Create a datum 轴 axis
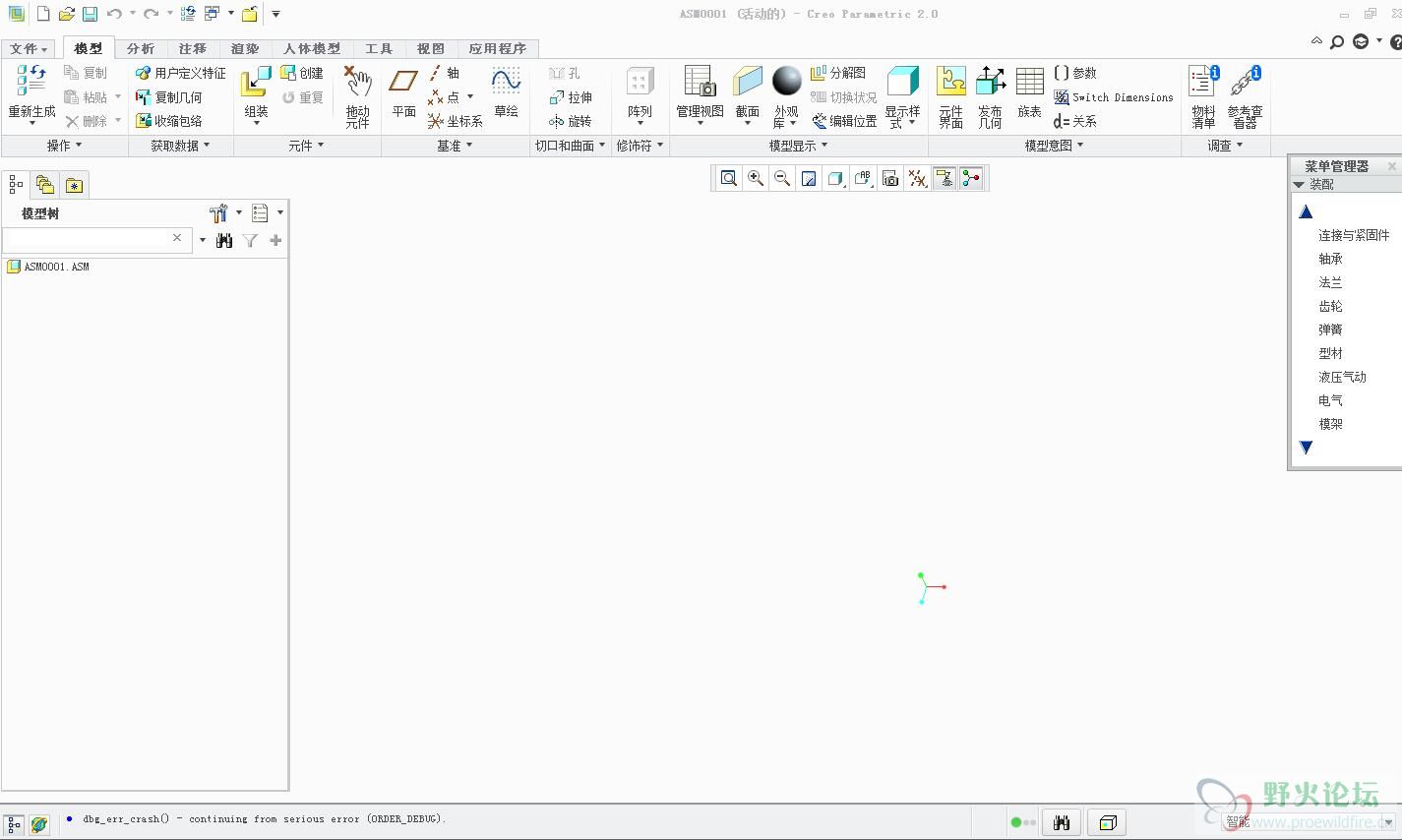The width and height of the screenshot is (1402, 840). [444, 73]
